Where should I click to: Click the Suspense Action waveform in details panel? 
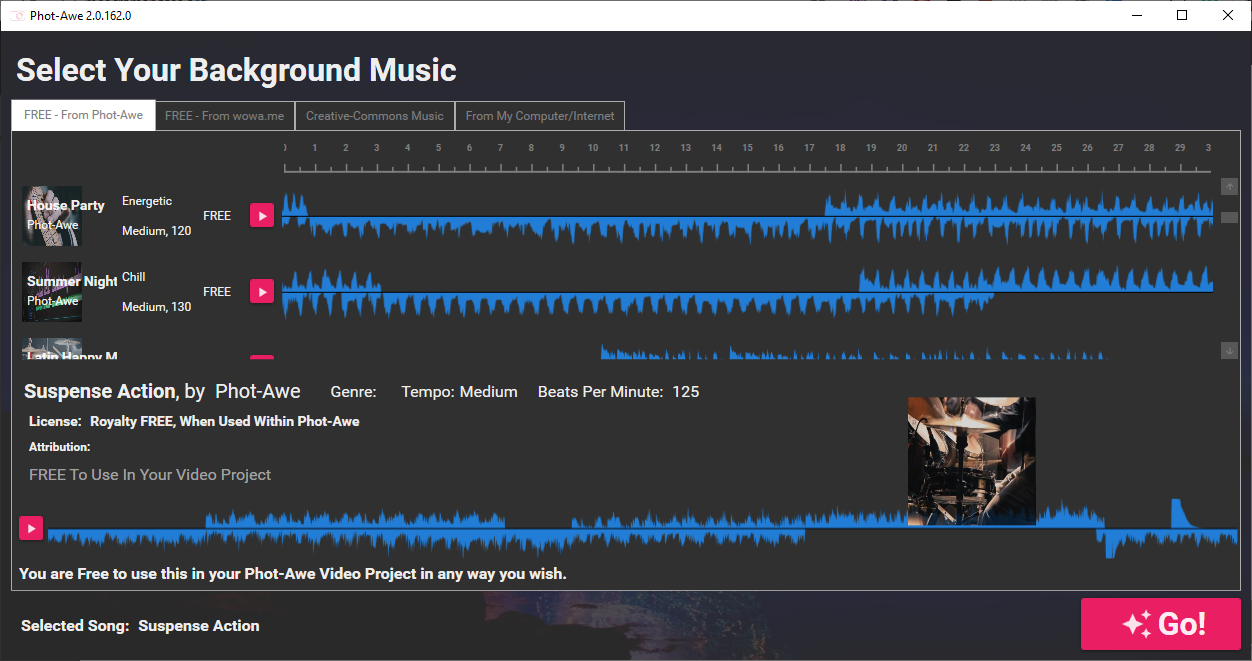pos(642,528)
